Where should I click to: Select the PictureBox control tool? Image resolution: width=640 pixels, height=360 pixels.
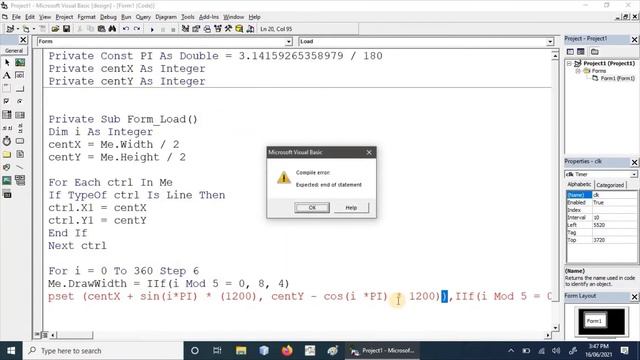20,62
